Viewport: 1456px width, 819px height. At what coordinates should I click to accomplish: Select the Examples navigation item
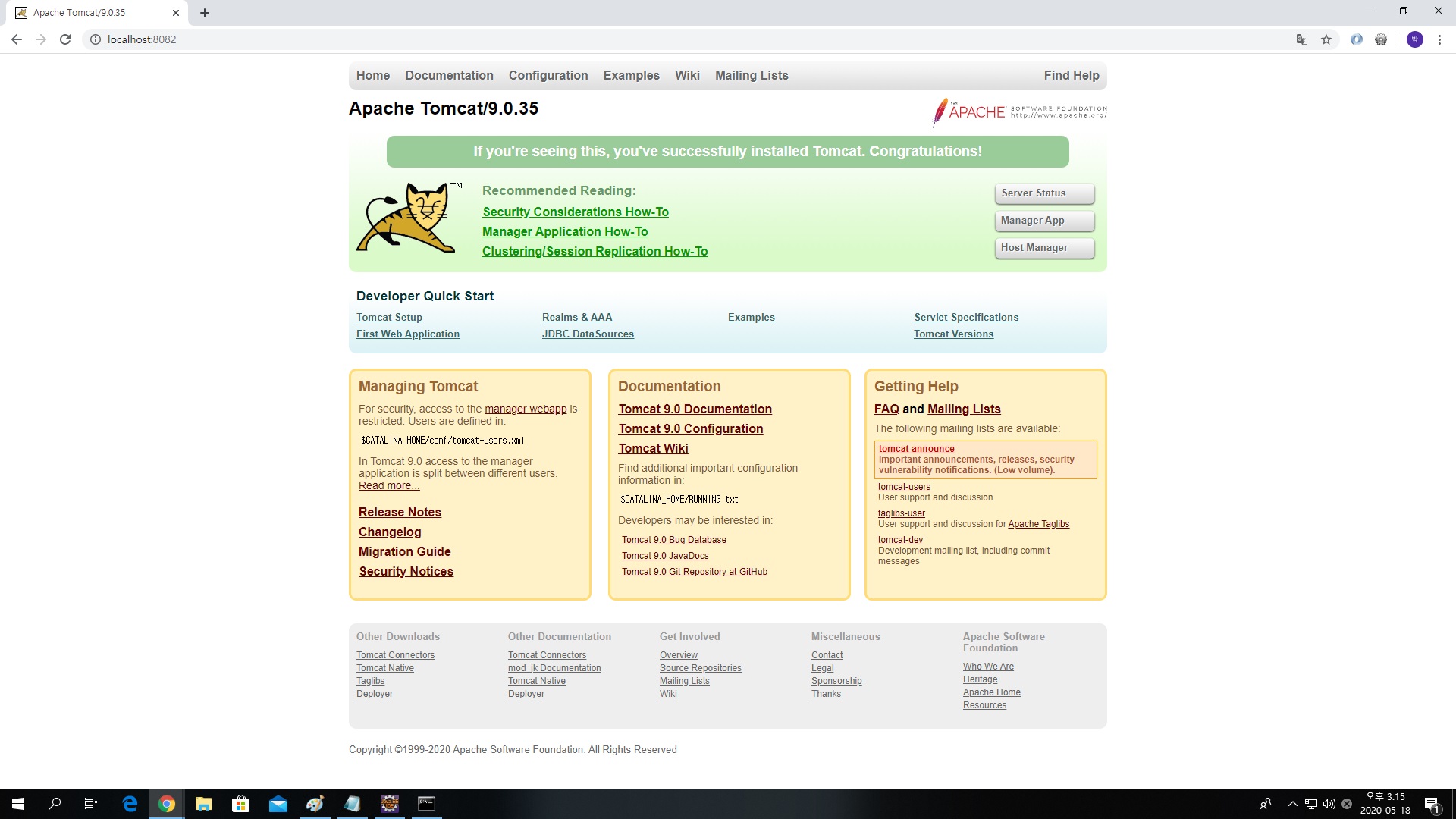631,76
